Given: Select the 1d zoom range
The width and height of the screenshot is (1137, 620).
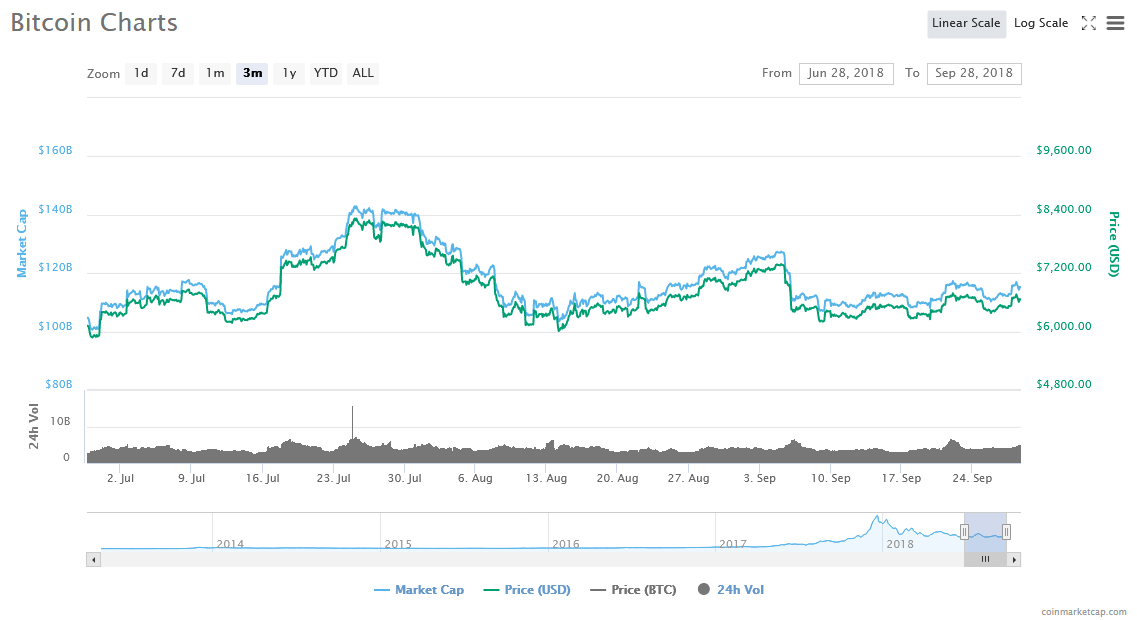Looking at the screenshot, I should [x=141, y=73].
